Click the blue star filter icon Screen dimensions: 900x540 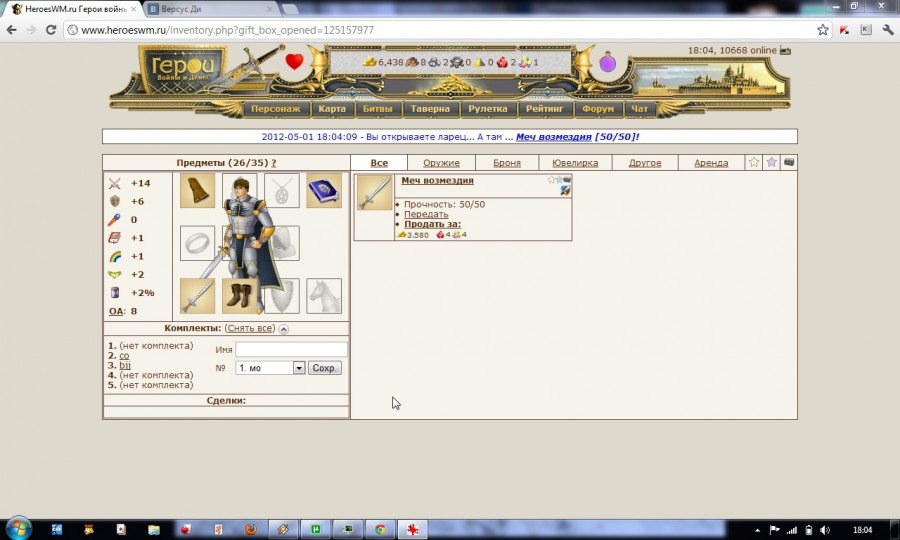click(x=771, y=162)
